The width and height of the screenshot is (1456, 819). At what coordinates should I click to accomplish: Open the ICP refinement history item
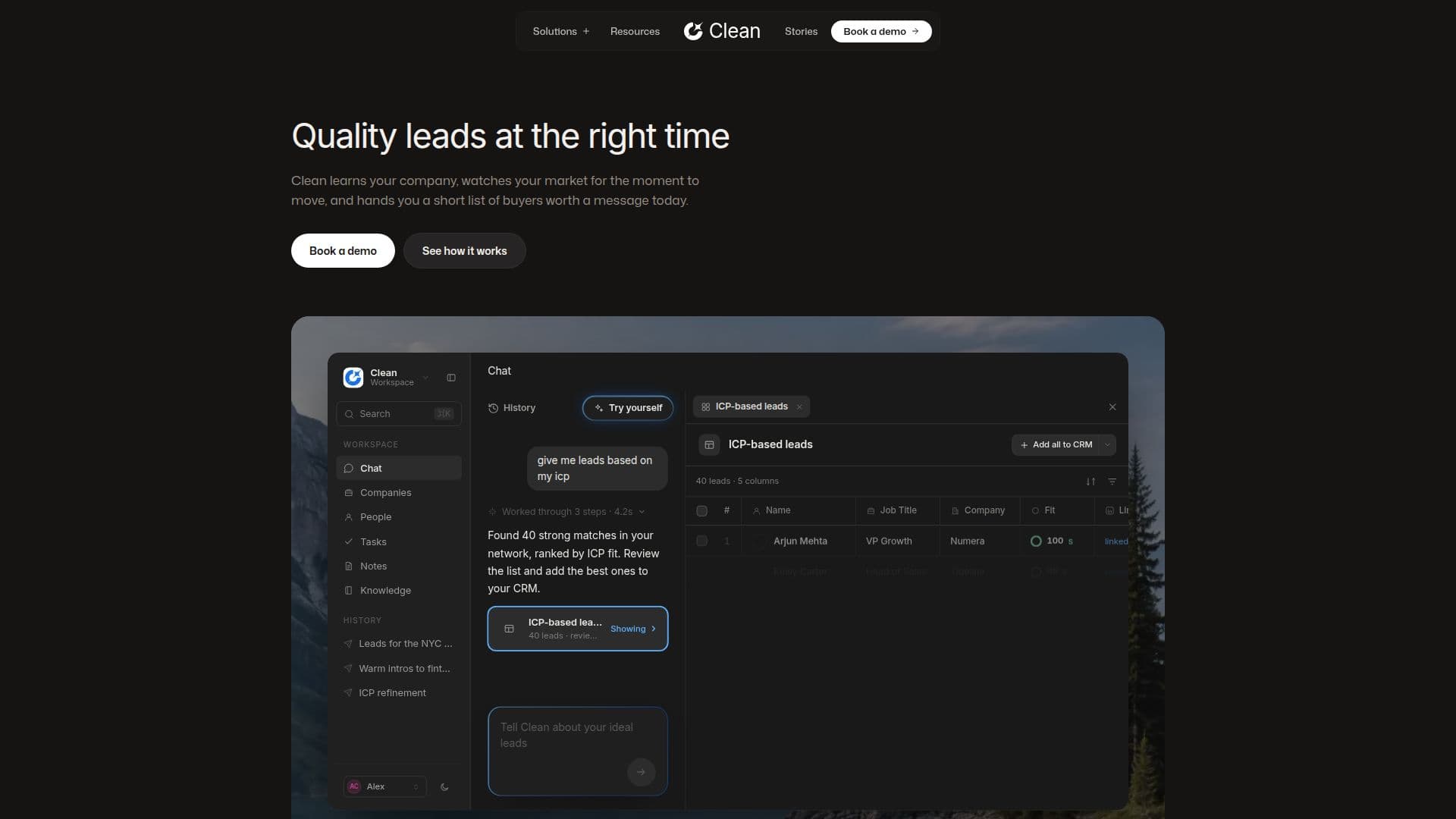click(399, 693)
